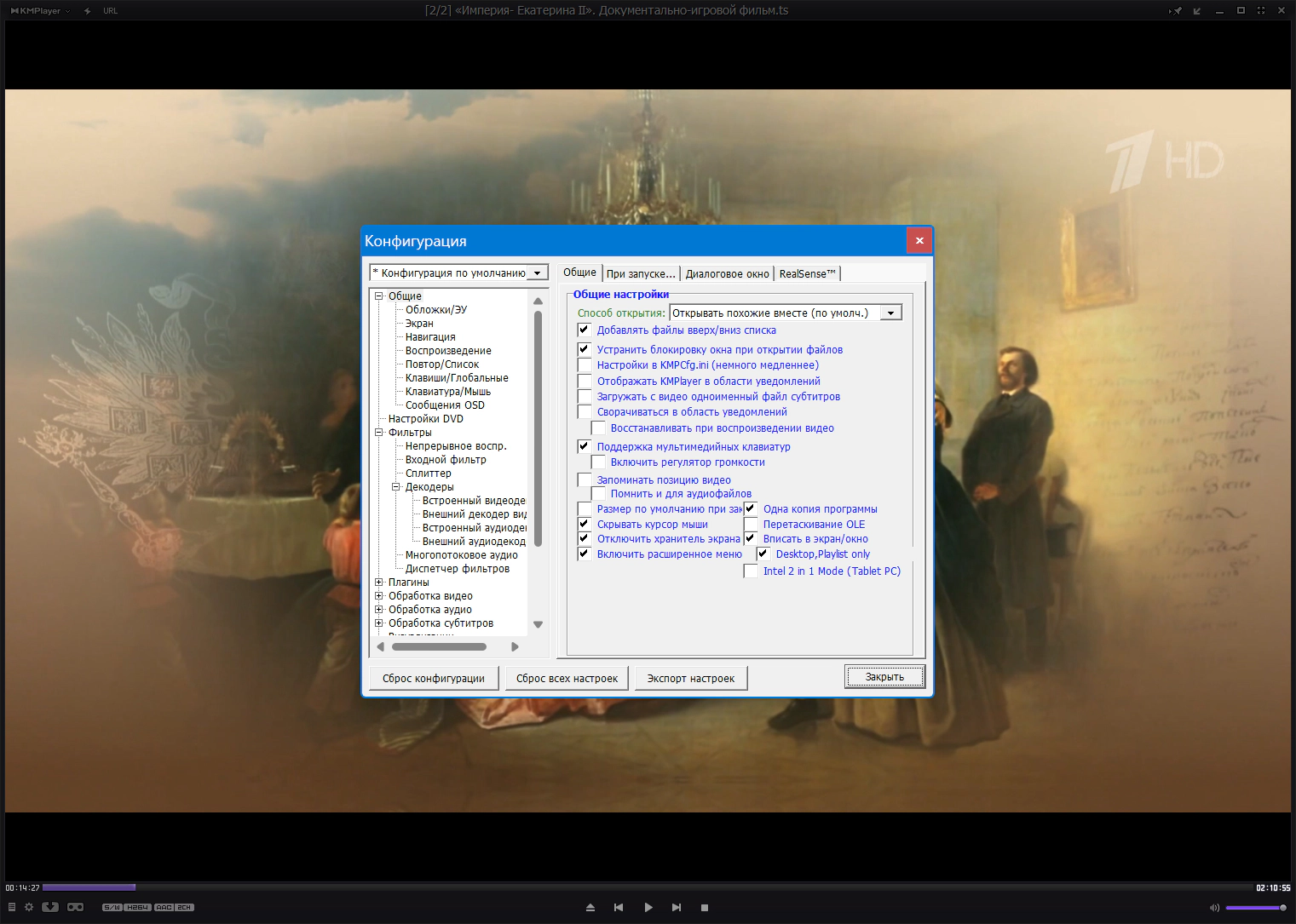Click the play button in the control bar
This screenshot has width=1296, height=924.
coord(648,908)
